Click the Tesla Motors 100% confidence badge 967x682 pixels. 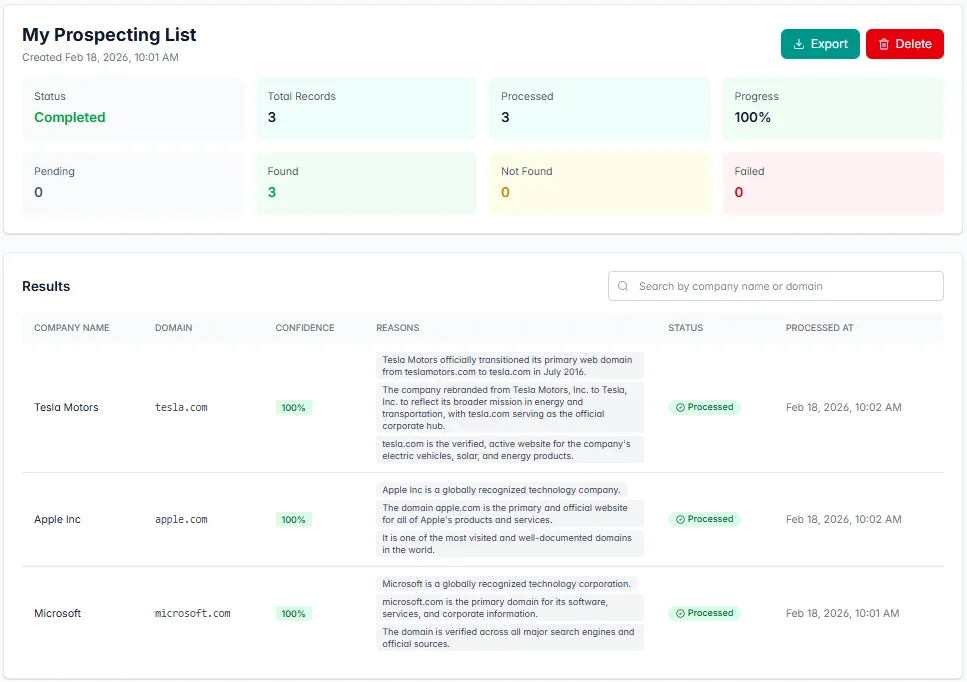294,408
